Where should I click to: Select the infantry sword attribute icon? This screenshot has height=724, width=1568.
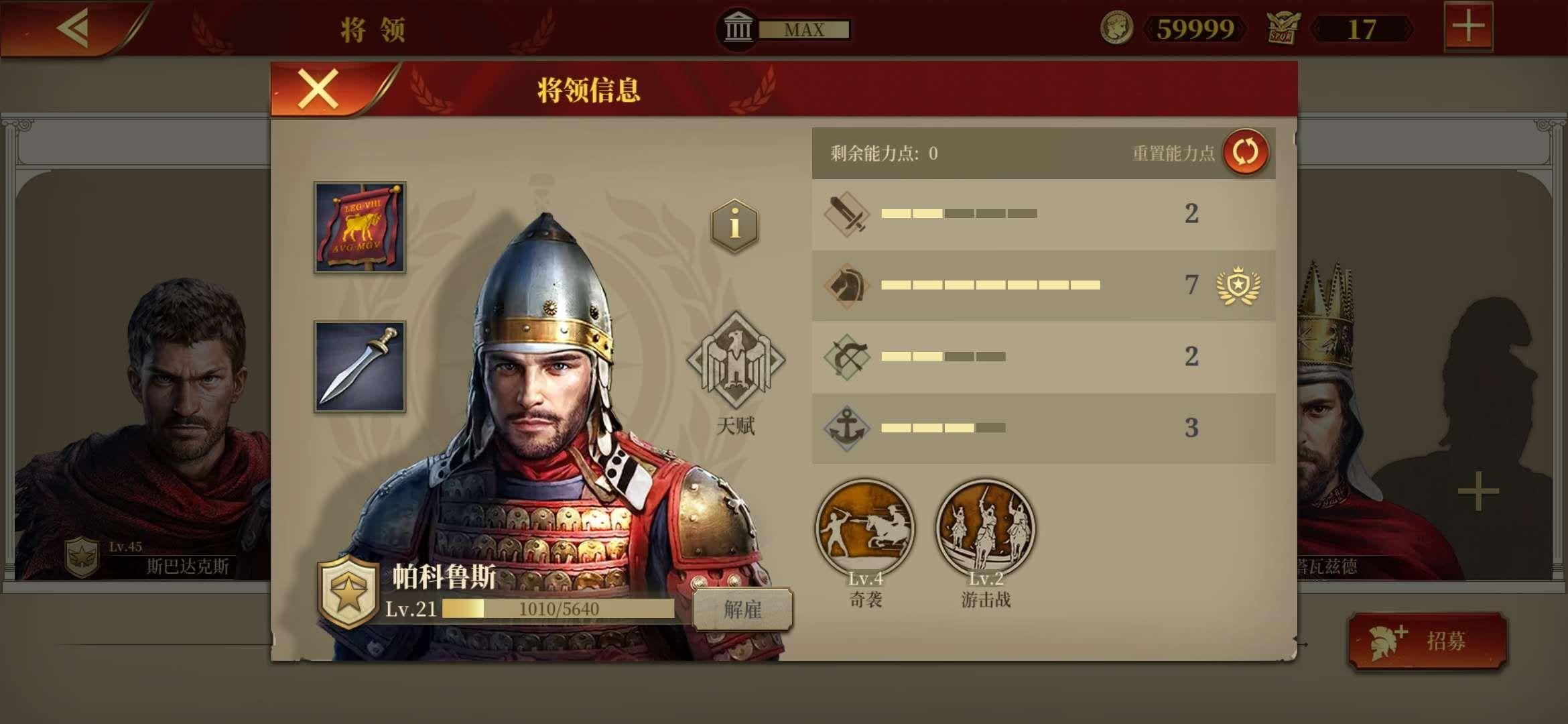point(846,214)
